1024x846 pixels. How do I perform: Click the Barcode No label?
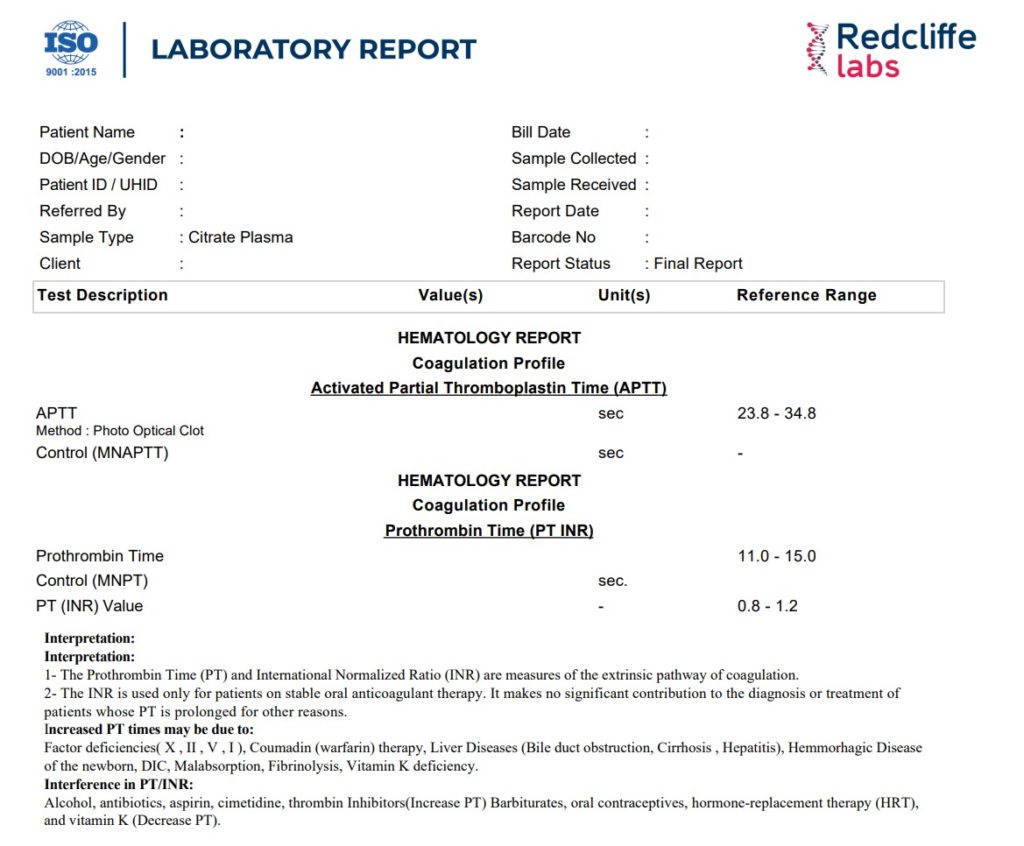point(554,237)
